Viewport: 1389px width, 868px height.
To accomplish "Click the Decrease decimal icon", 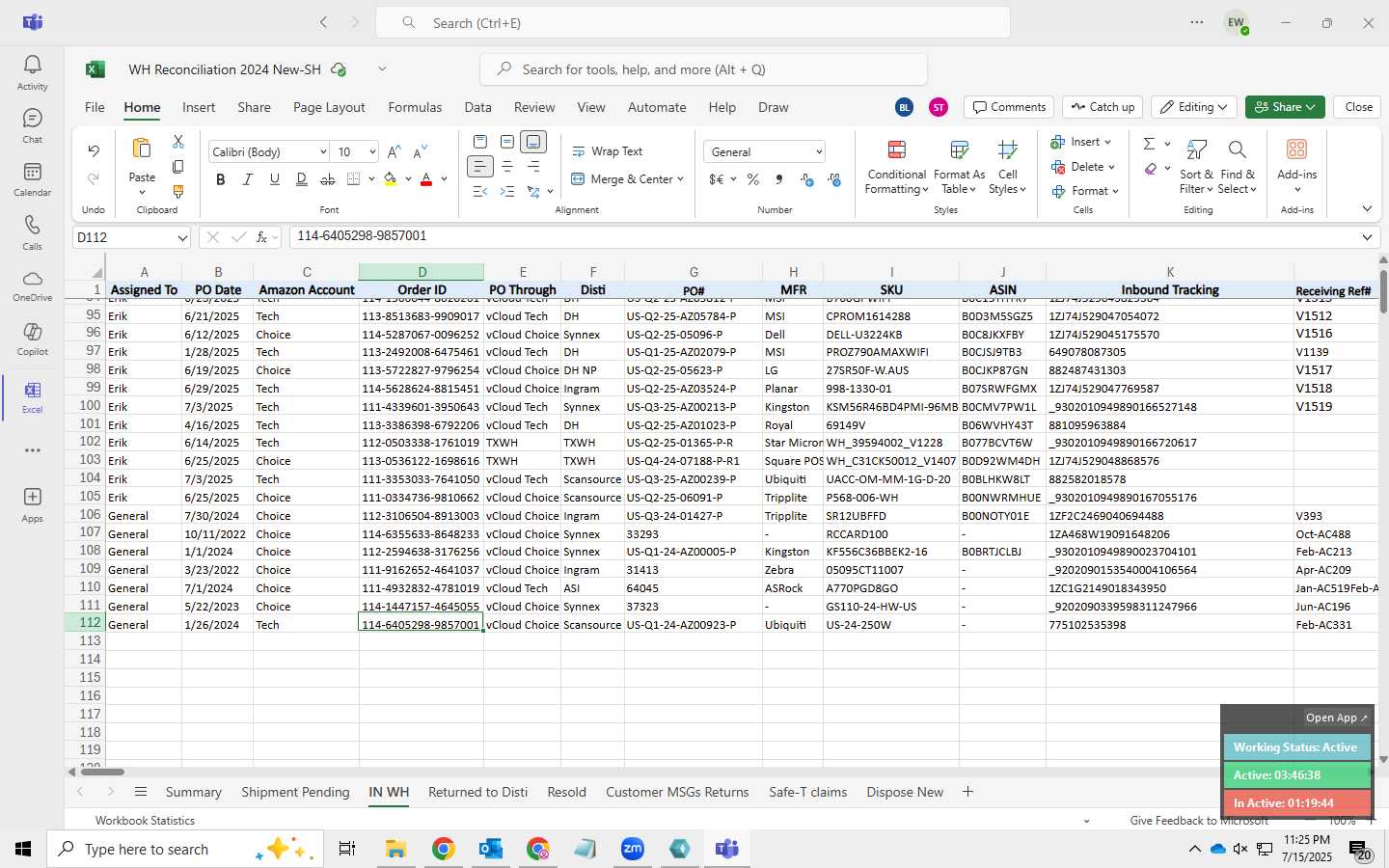I will pos(834,179).
